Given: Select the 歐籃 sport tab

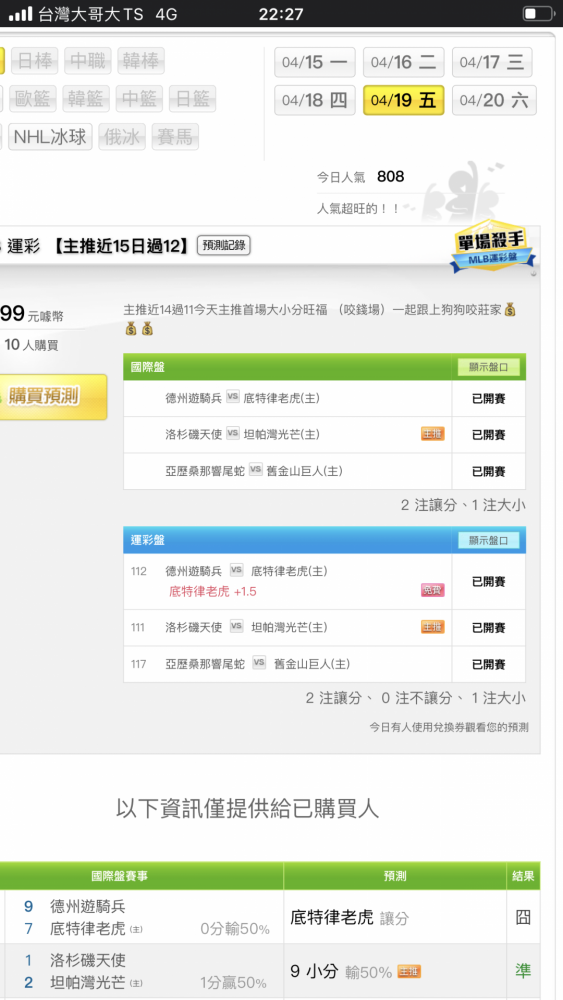Looking at the screenshot, I should [x=33, y=99].
